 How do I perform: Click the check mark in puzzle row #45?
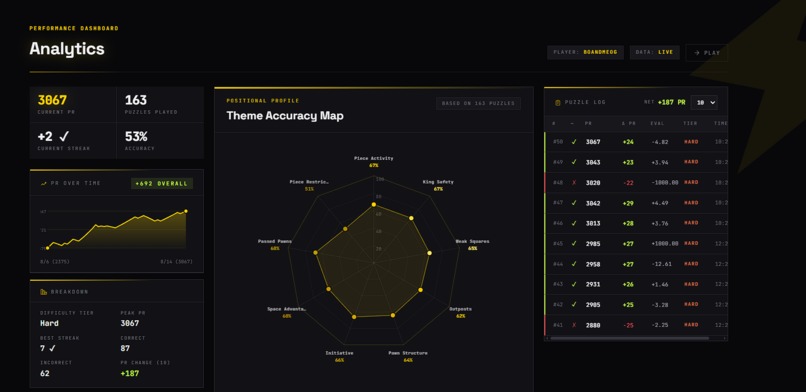tap(574, 244)
